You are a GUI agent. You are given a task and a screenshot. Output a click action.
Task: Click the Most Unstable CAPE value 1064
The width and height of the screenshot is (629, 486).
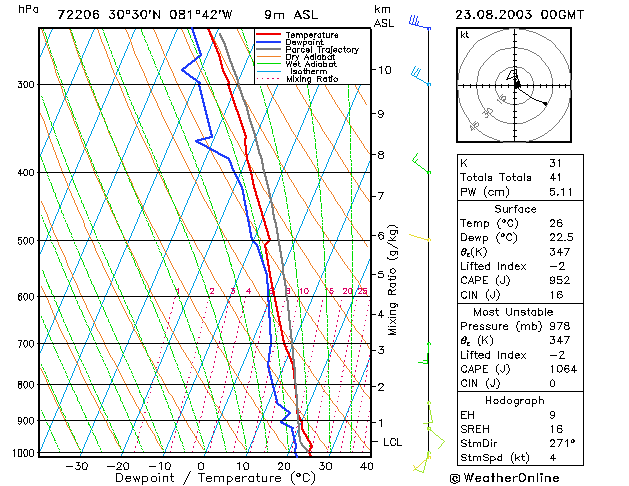563,369
